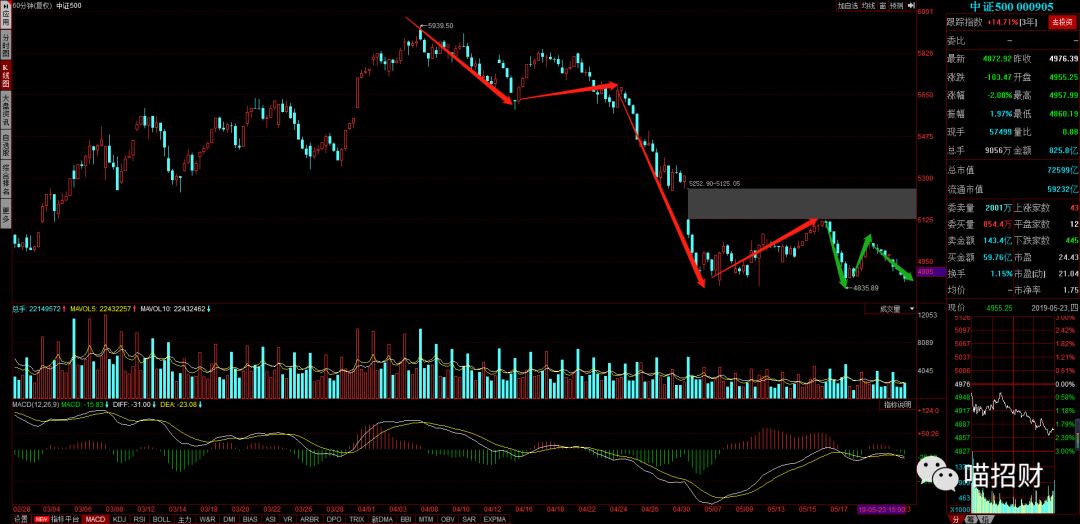
Task: Select the VR indicator tab
Action: 288,518
